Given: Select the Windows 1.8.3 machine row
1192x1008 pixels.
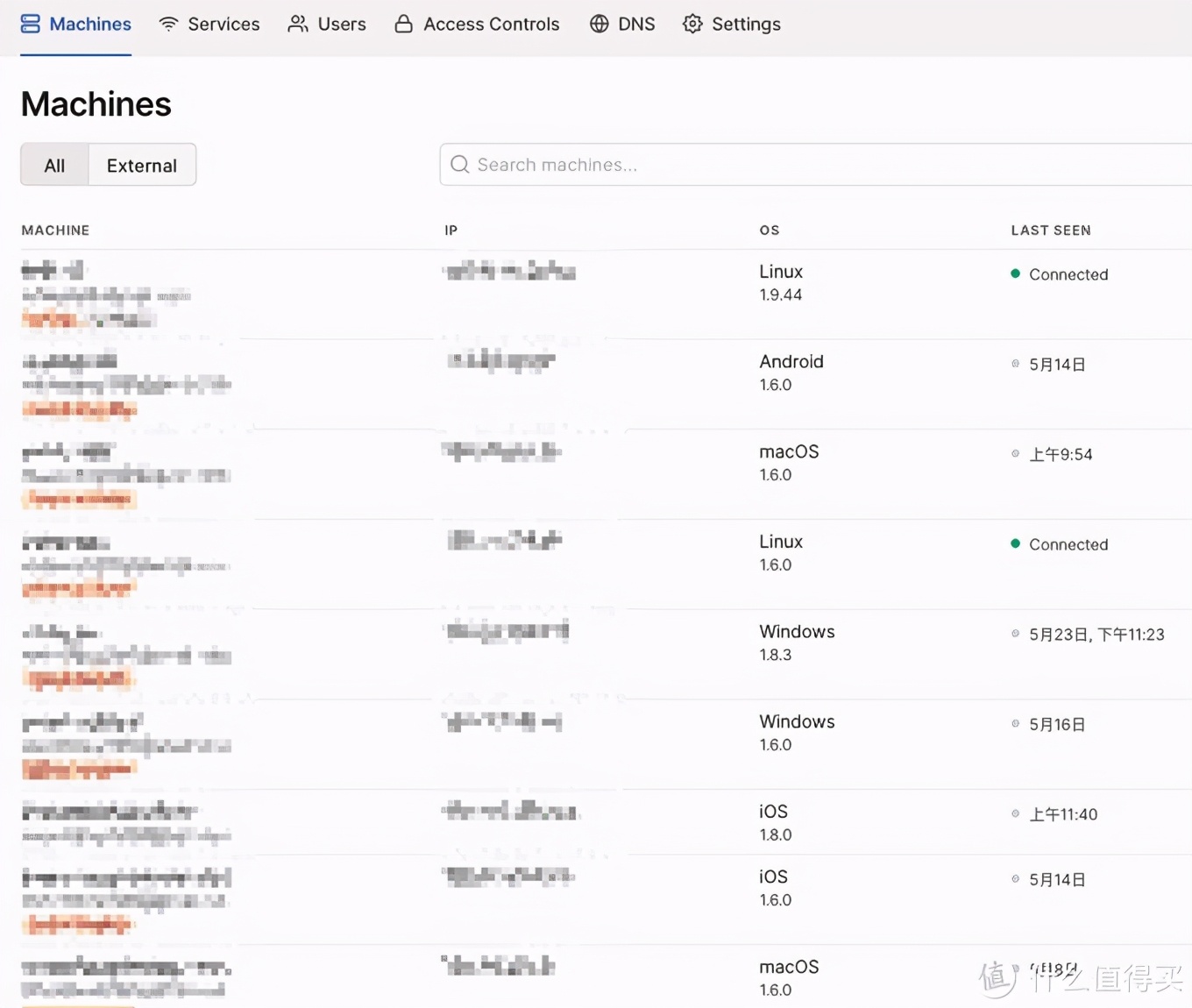Looking at the screenshot, I should (x=607, y=654).
